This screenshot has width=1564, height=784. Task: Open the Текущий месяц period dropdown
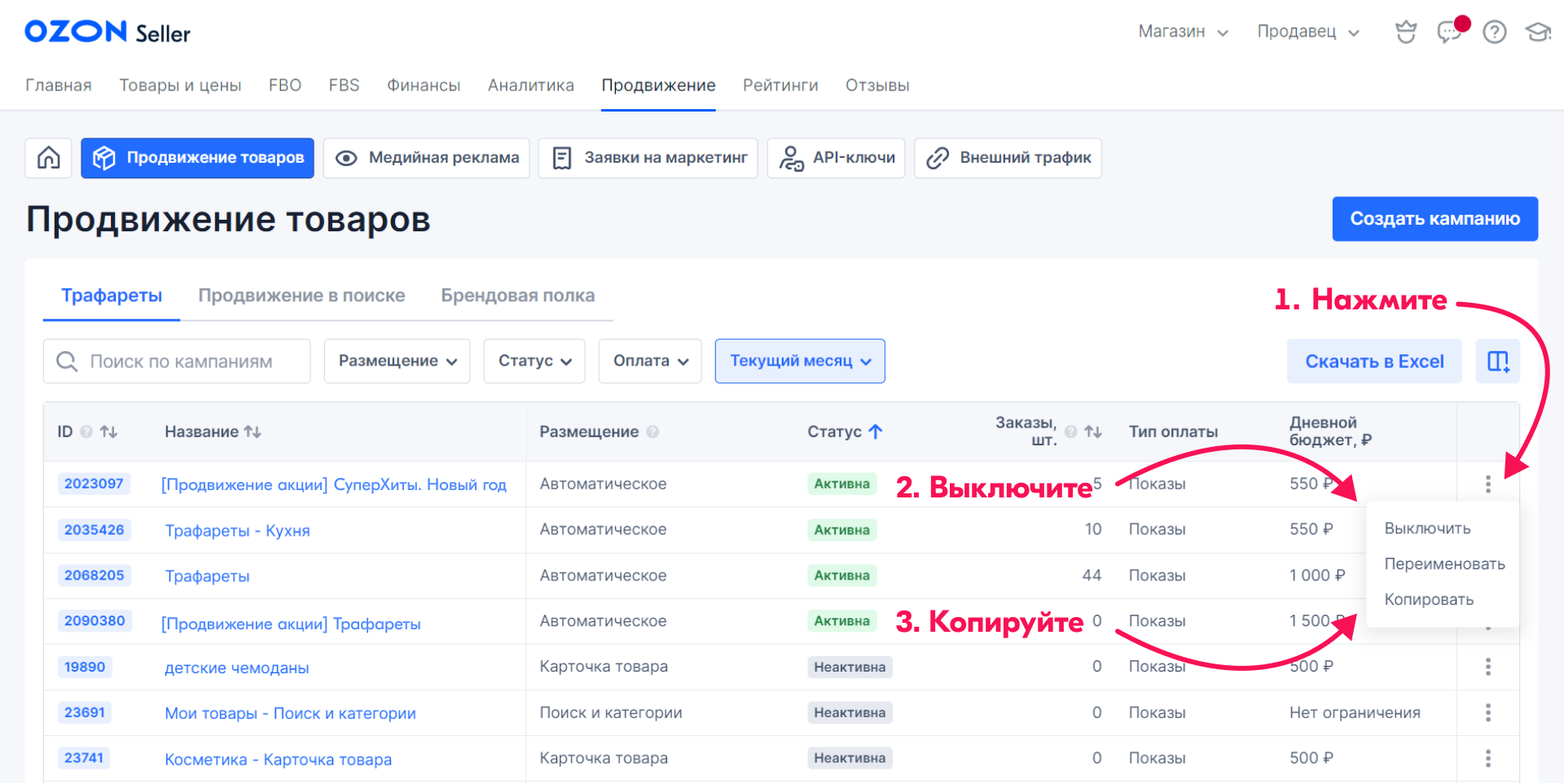800,361
